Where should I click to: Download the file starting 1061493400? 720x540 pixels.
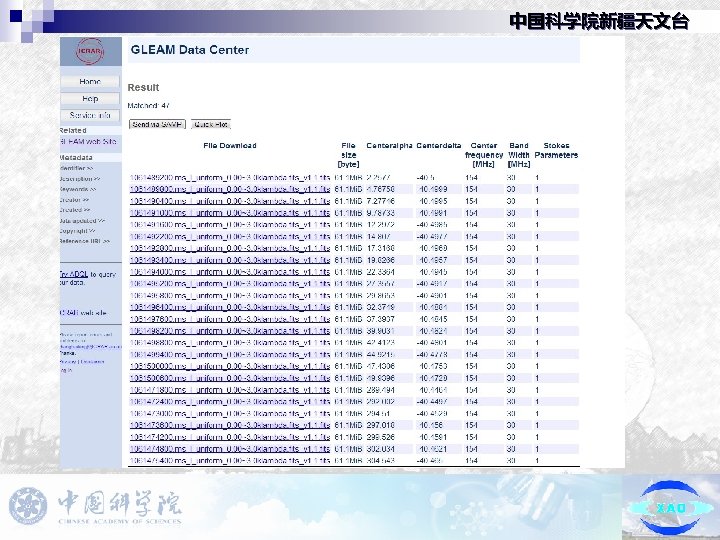(x=230, y=260)
